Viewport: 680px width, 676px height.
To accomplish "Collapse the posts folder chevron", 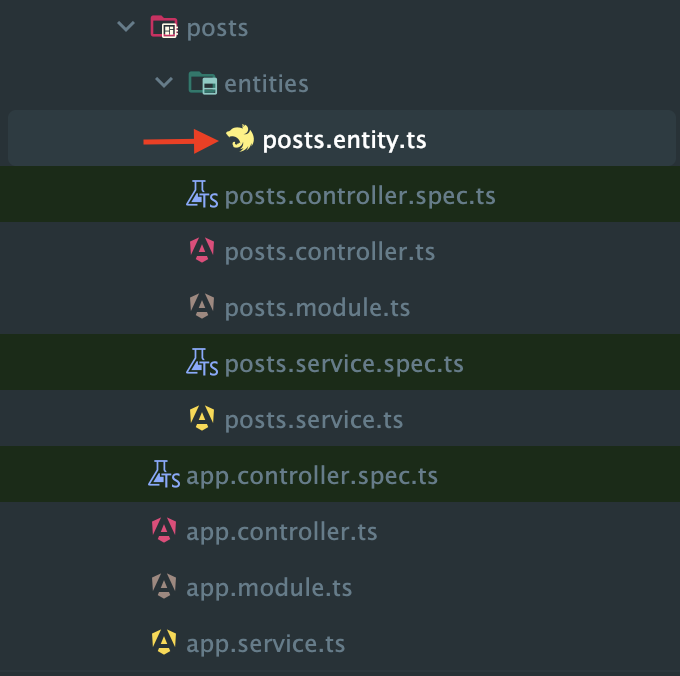I will (126, 27).
